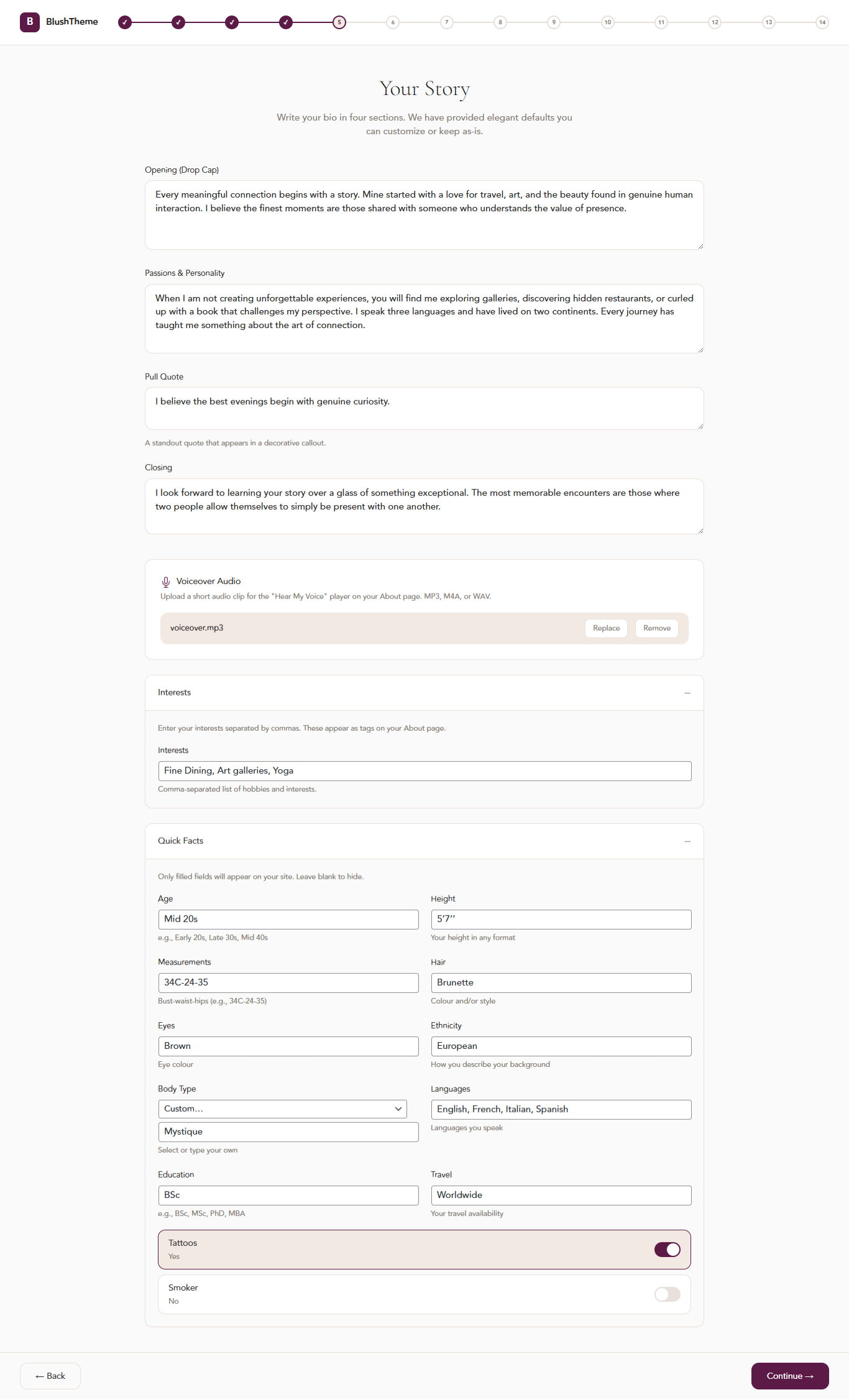Viewport: 849px width, 1400px height.
Task: Click the Continue button
Action: click(x=790, y=1376)
